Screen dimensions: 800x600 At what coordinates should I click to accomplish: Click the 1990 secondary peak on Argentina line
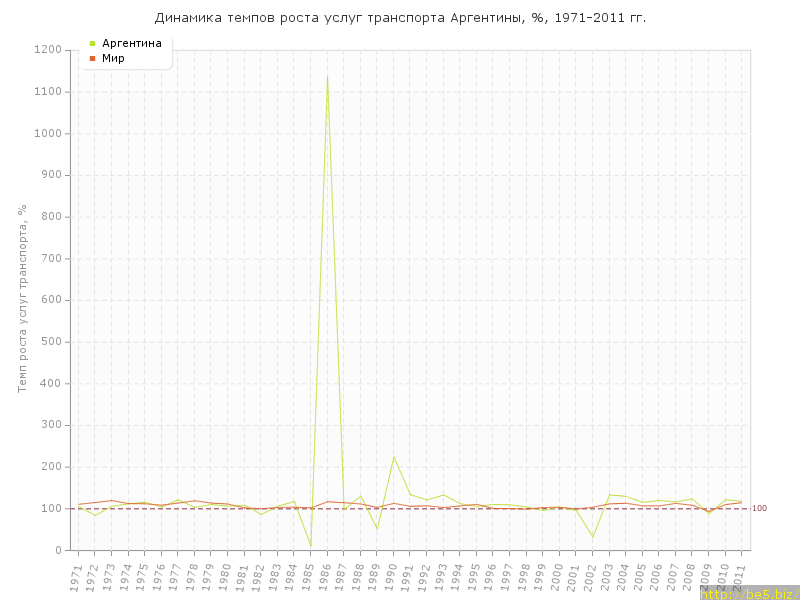tap(393, 457)
